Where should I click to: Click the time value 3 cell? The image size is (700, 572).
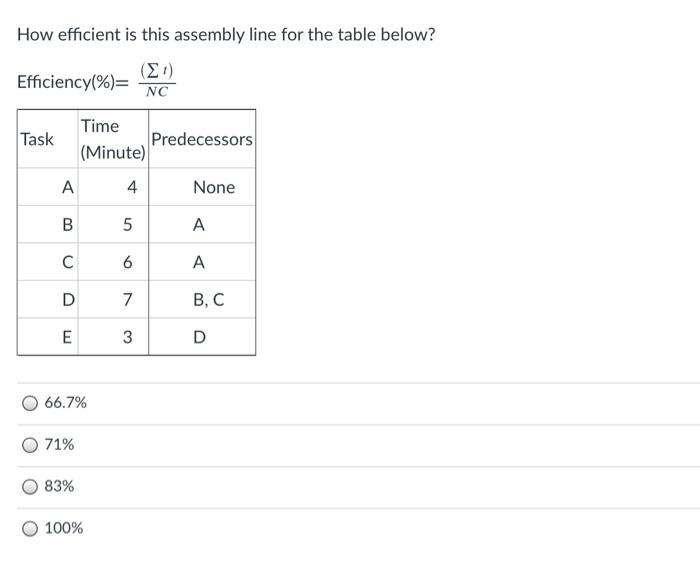[128, 338]
